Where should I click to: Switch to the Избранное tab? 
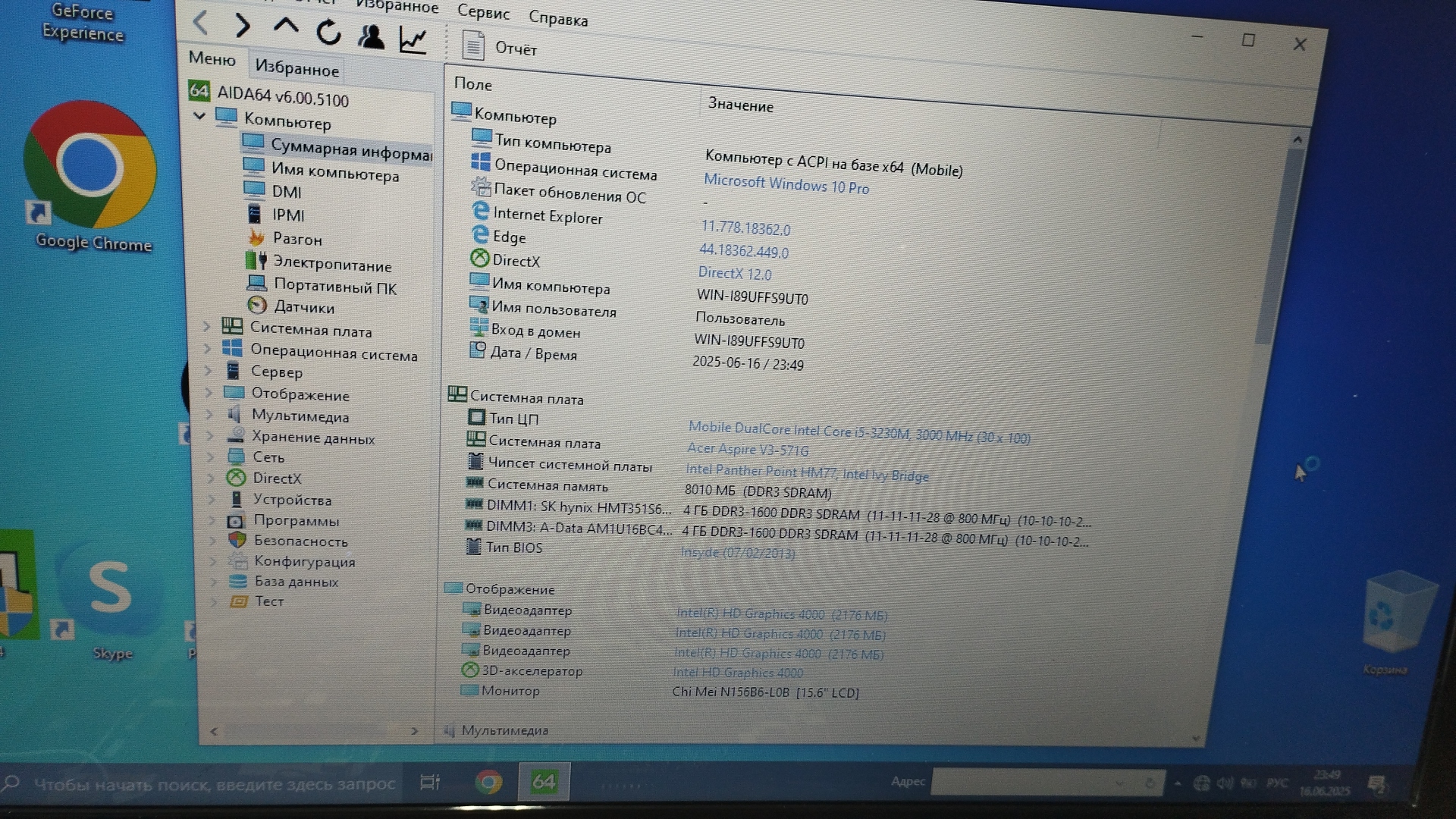297,68
